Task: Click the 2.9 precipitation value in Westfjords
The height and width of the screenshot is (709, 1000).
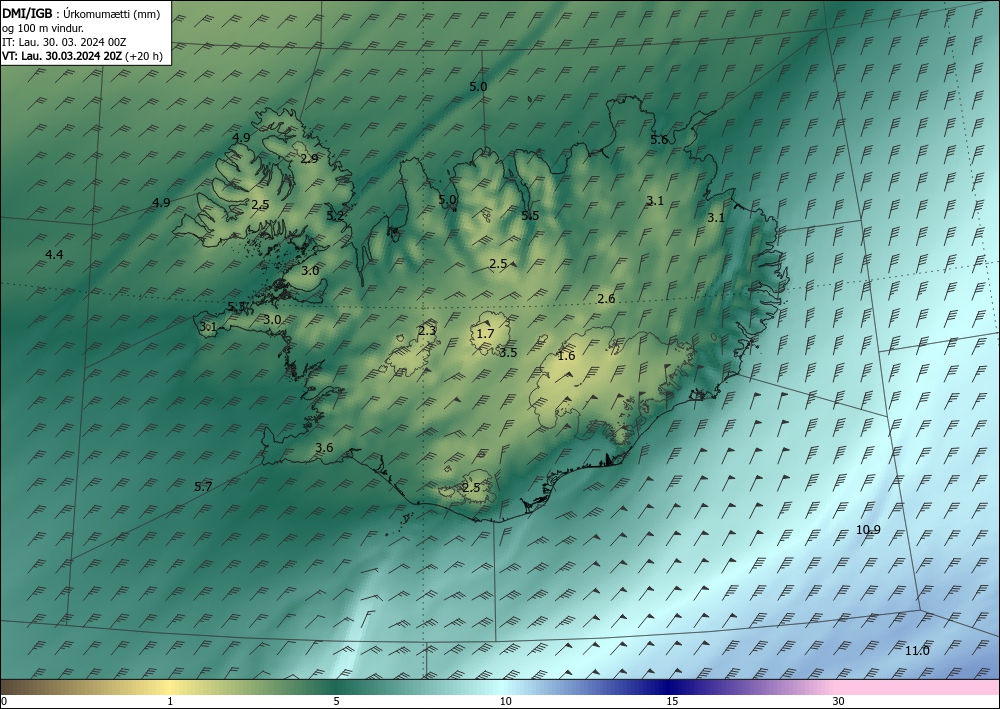Action: (x=309, y=159)
